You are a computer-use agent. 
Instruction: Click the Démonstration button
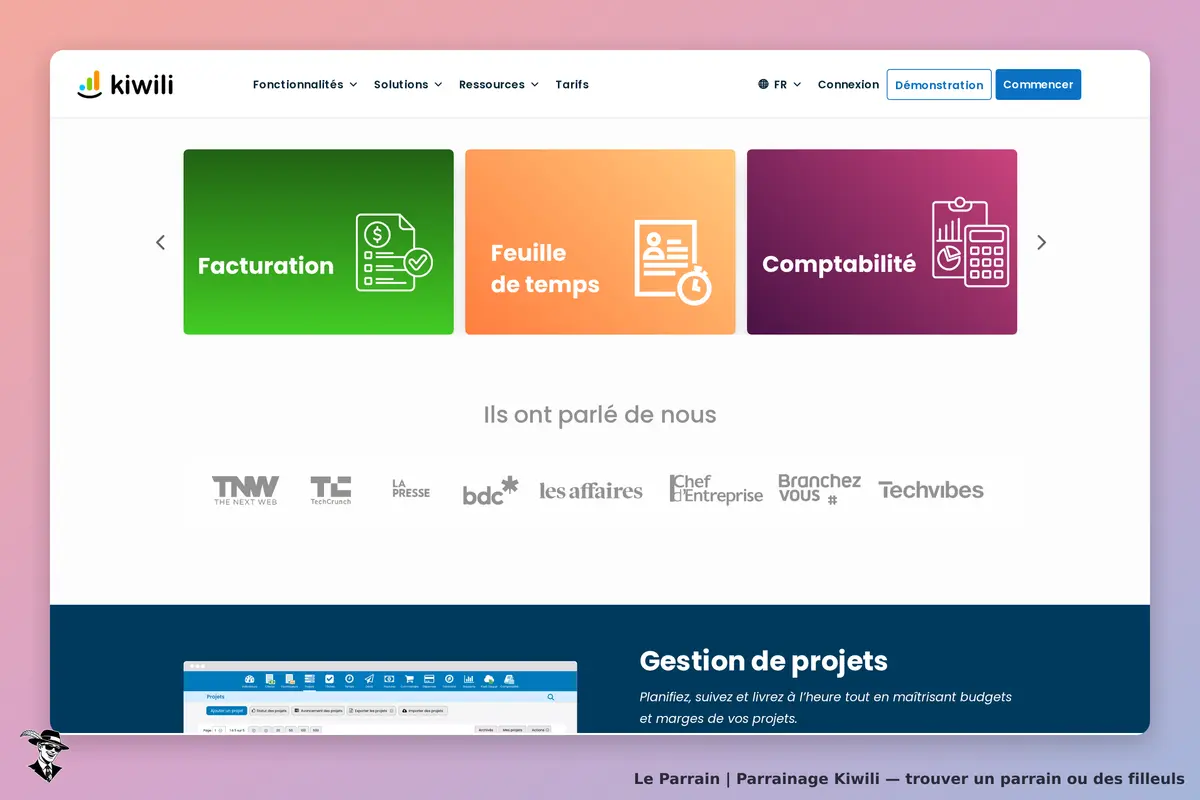click(x=939, y=85)
